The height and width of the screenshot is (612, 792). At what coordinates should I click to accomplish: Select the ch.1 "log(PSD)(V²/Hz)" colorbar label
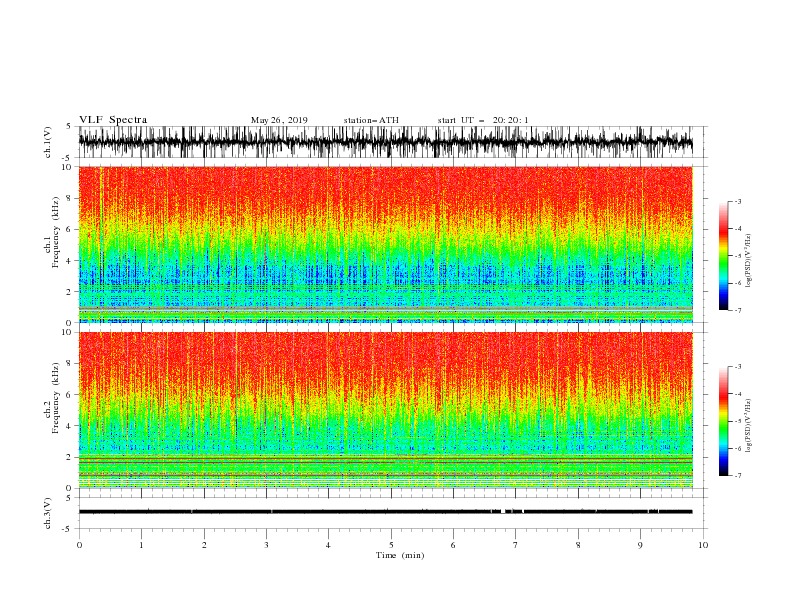pos(748,261)
